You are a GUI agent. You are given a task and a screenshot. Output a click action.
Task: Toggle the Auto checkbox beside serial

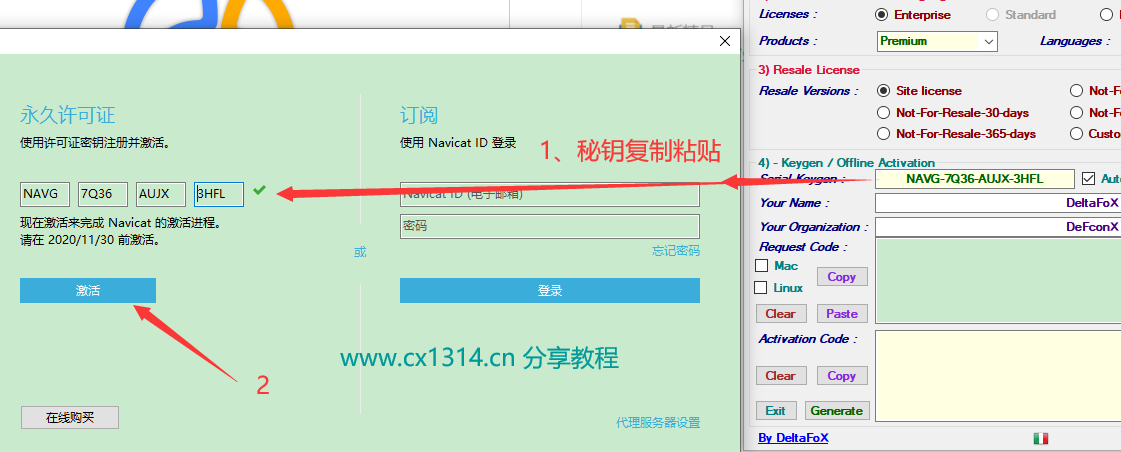[x=1089, y=179]
